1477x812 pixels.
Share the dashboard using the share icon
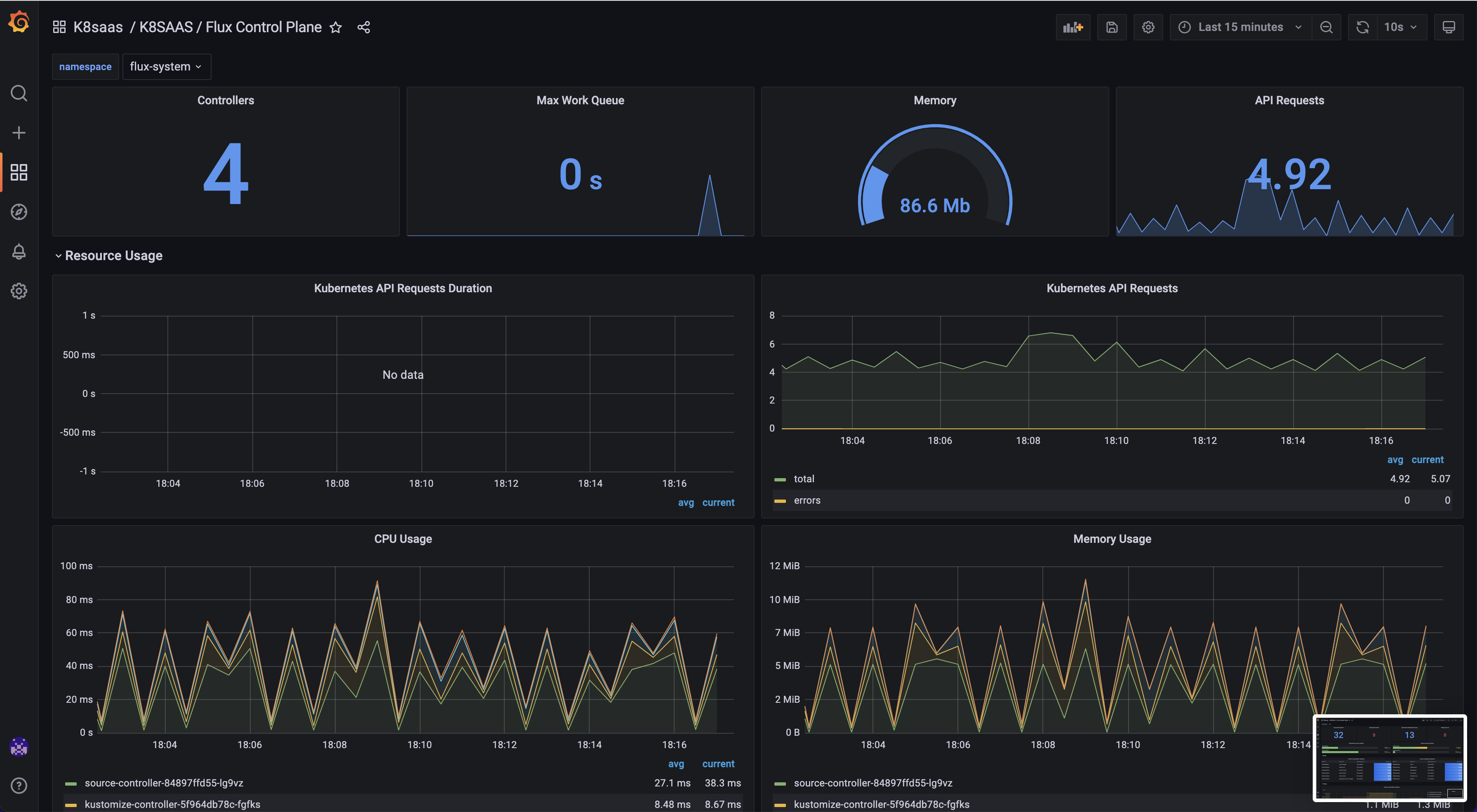[364, 28]
